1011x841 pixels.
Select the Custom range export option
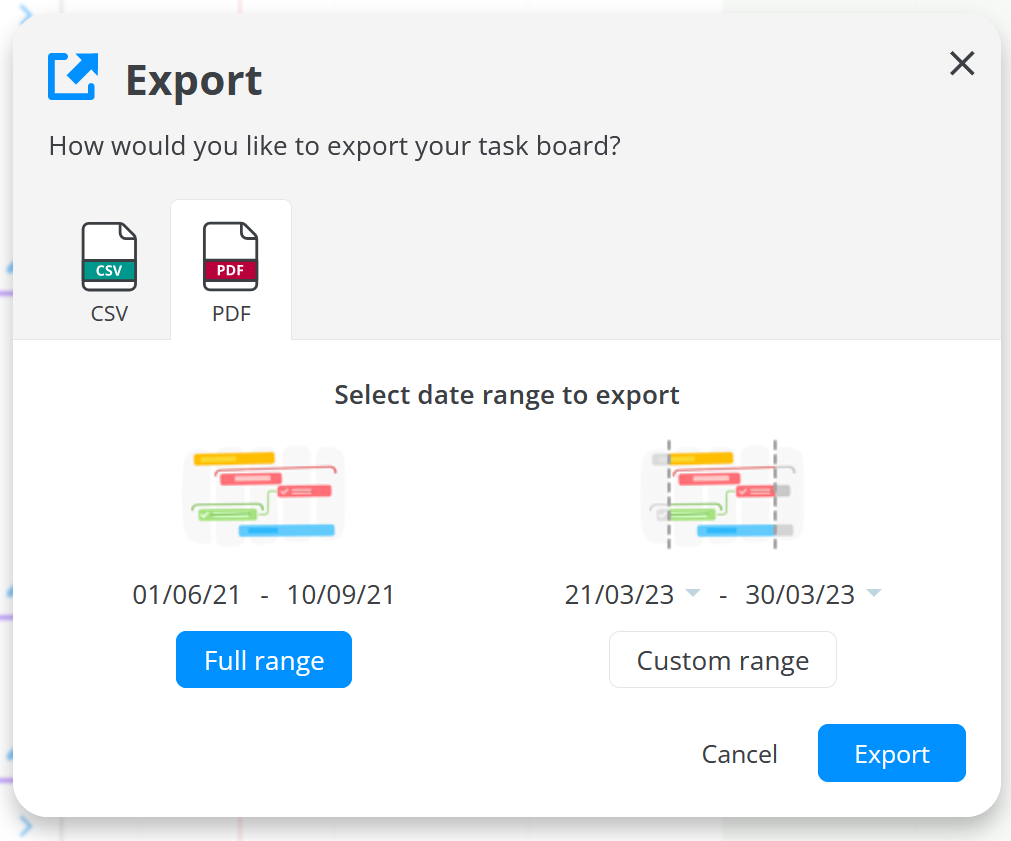click(x=722, y=659)
